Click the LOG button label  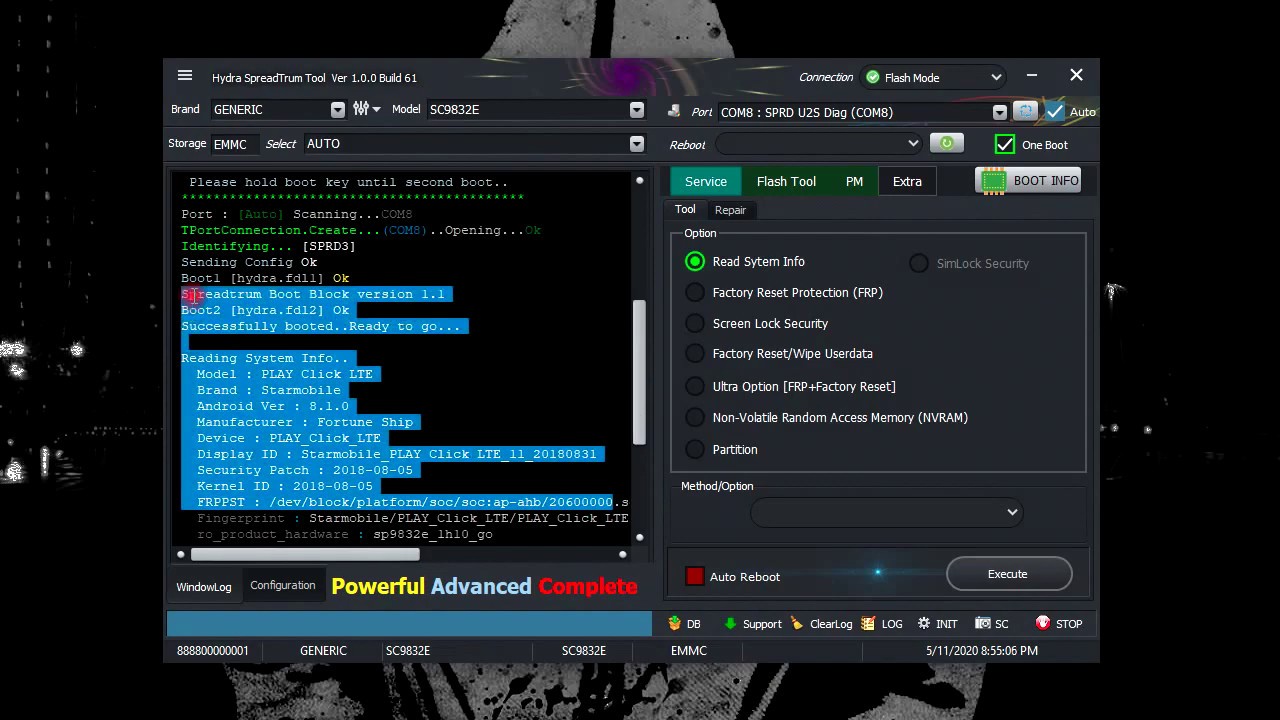(892, 624)
